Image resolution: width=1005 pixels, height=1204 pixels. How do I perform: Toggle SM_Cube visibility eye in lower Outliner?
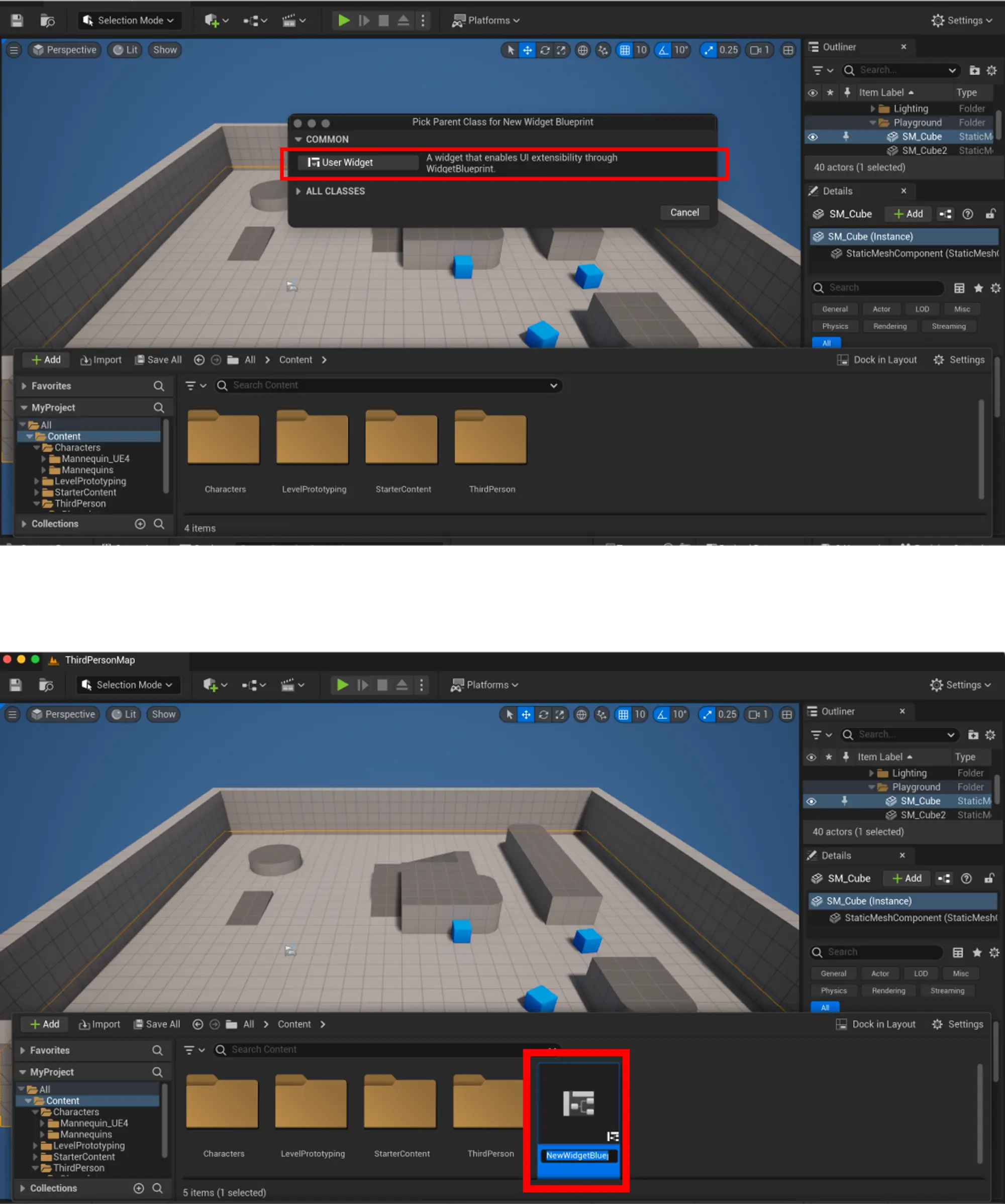coord(811,801)
